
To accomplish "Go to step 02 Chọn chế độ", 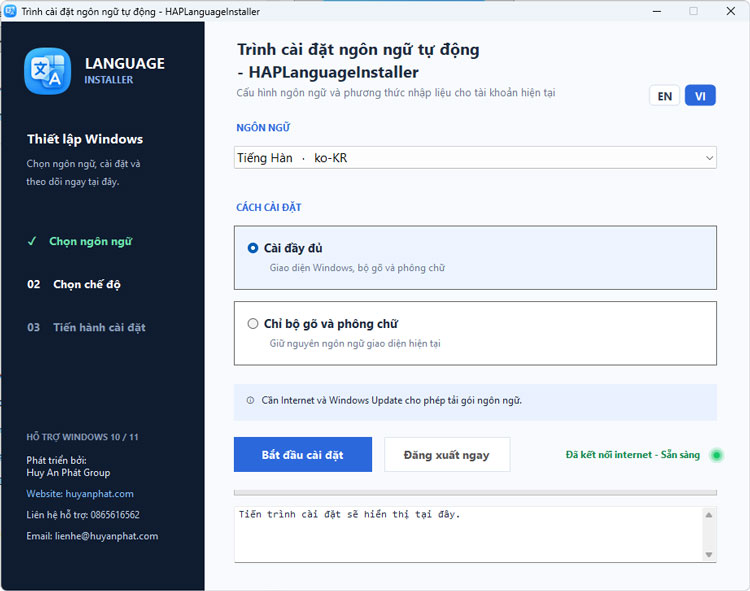I will click(74, 285).
